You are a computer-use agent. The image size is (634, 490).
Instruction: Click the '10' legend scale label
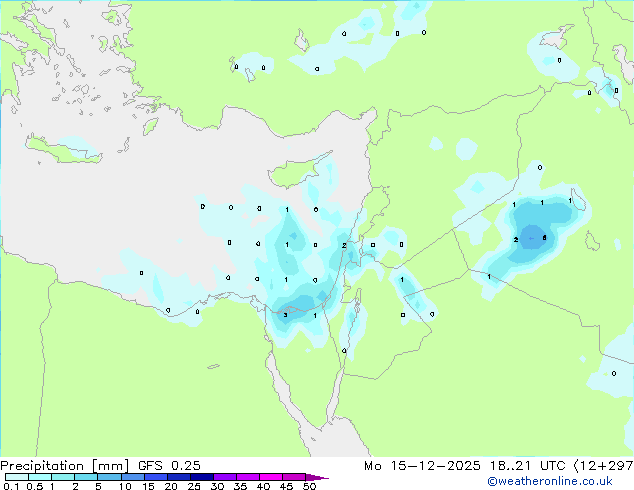pos(125,486)
